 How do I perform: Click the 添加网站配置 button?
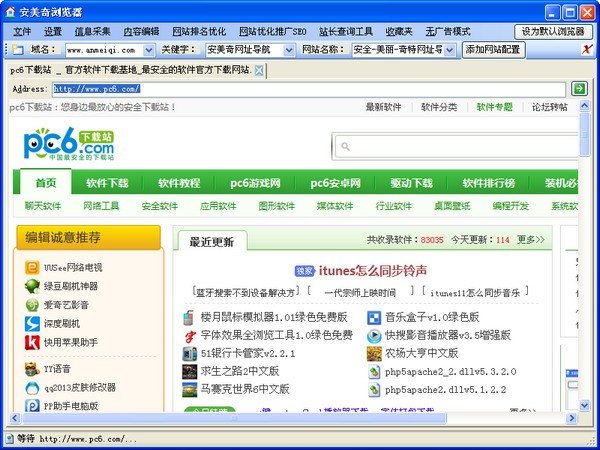tap(493, 50)
